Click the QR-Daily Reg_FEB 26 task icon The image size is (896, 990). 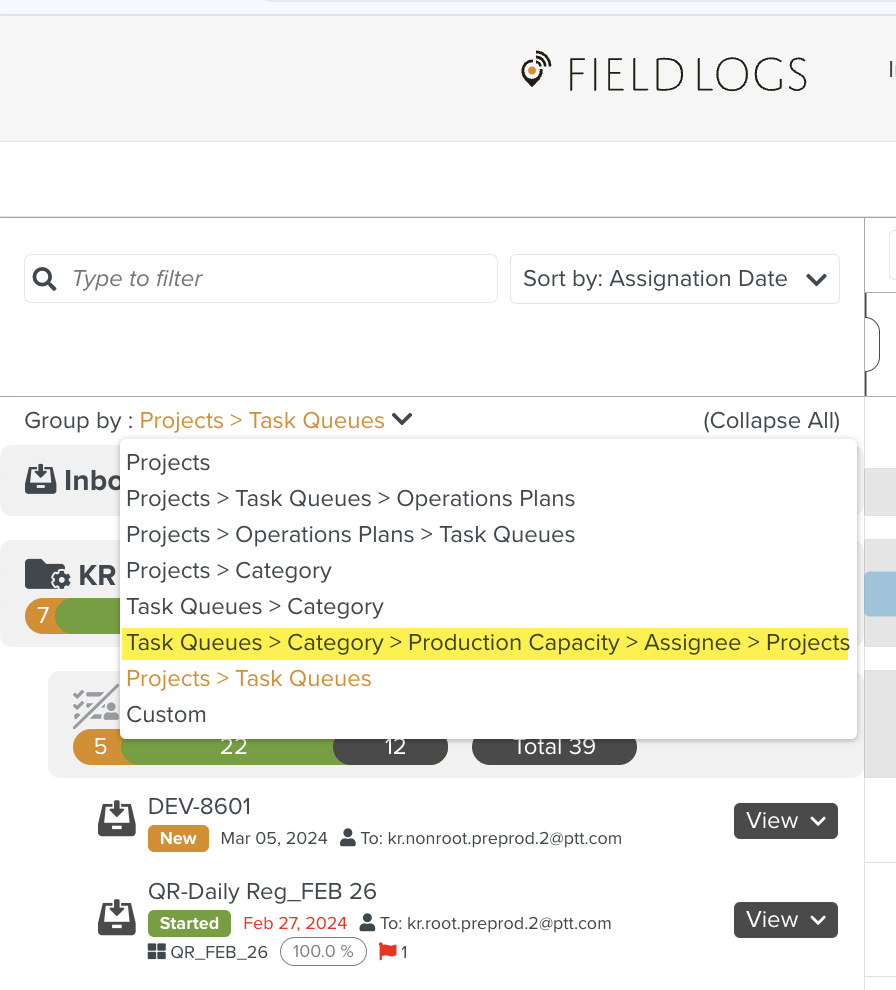pyautogui.click(x=117, y=917)
